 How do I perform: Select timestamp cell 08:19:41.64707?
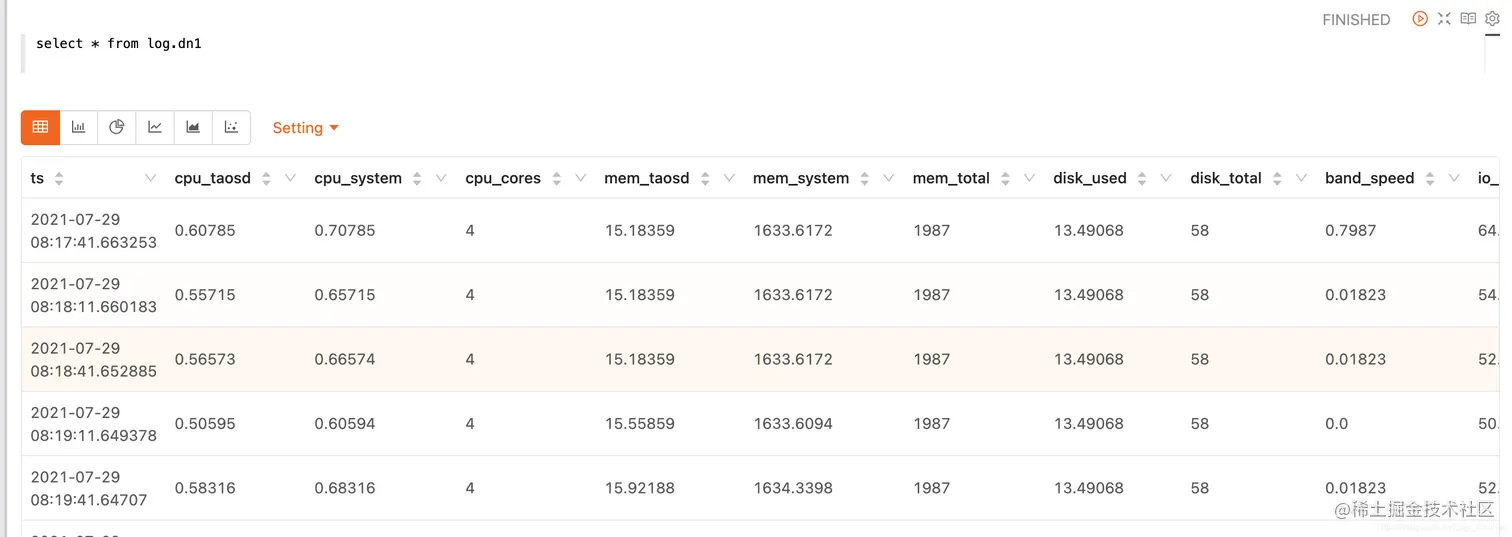point(89,488)
